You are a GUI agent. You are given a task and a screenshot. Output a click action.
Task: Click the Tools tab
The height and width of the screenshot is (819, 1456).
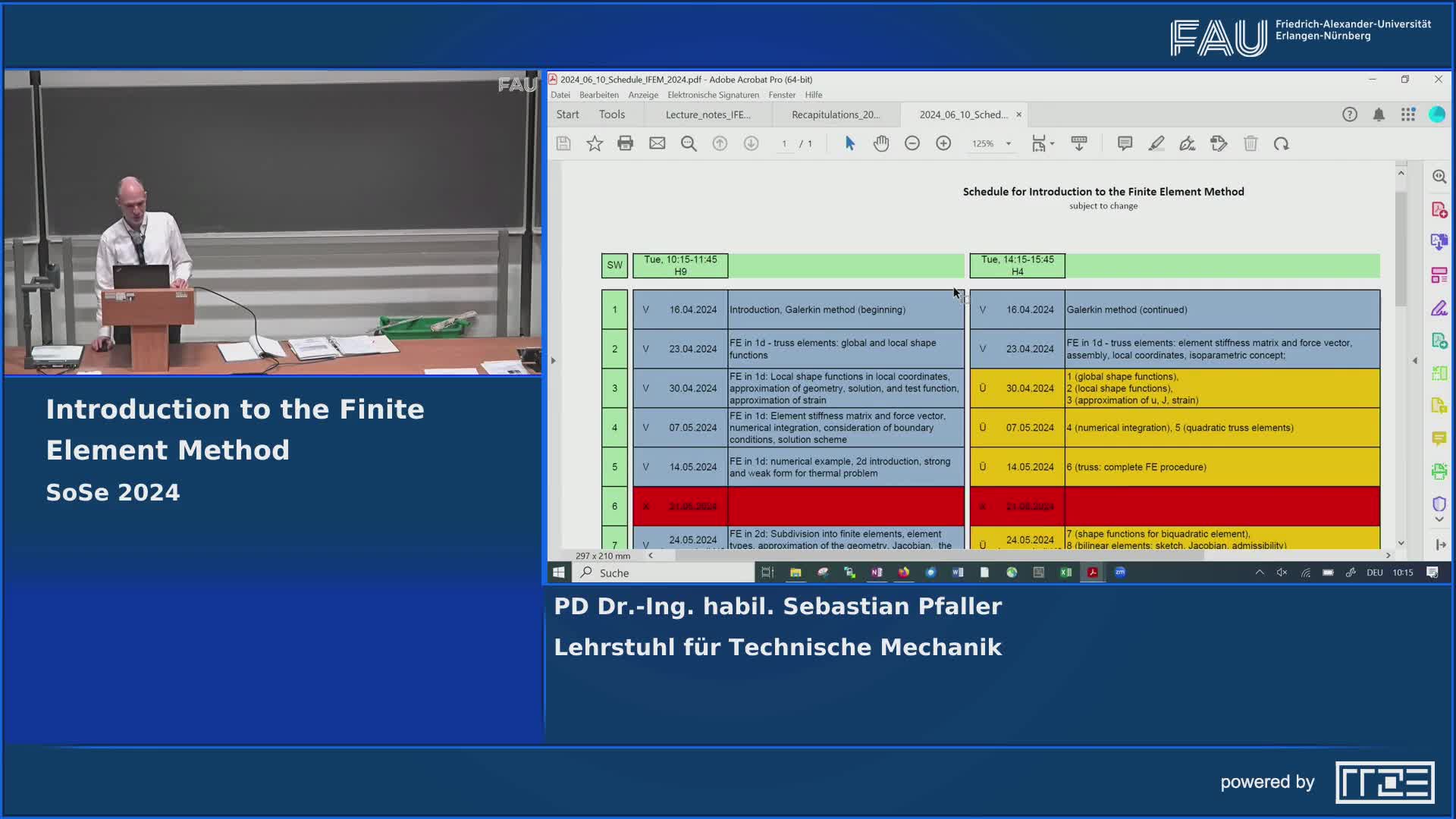(x=611, y=114)
